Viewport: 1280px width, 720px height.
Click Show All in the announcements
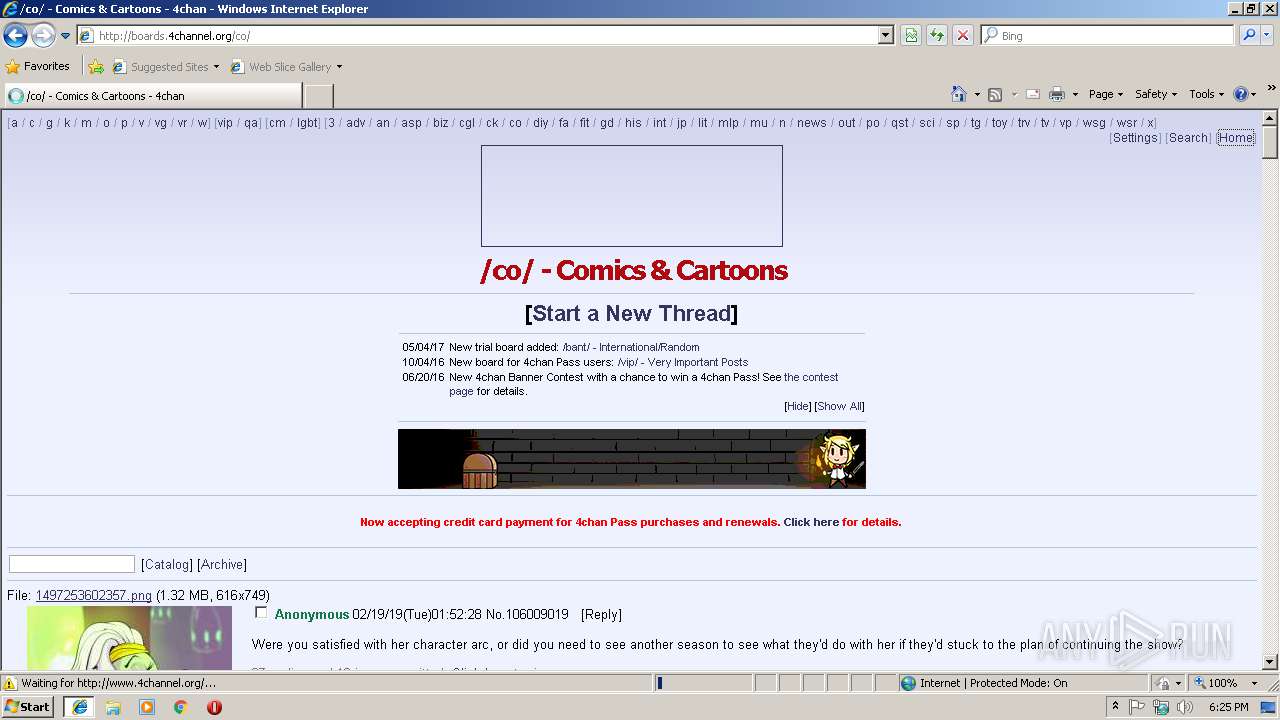click(x=839, y=406)
